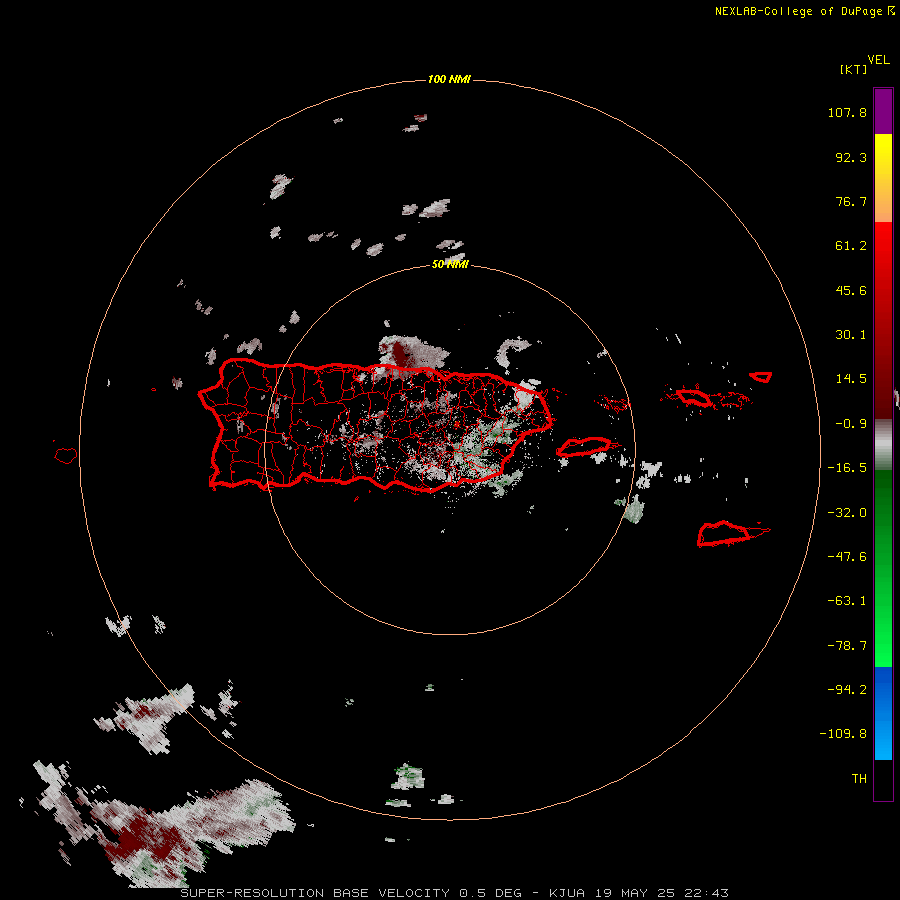The width and height of the screenshot is (900, 900).
Task: Click the -32.0 legend value
Action: click(x=847, y=513)
